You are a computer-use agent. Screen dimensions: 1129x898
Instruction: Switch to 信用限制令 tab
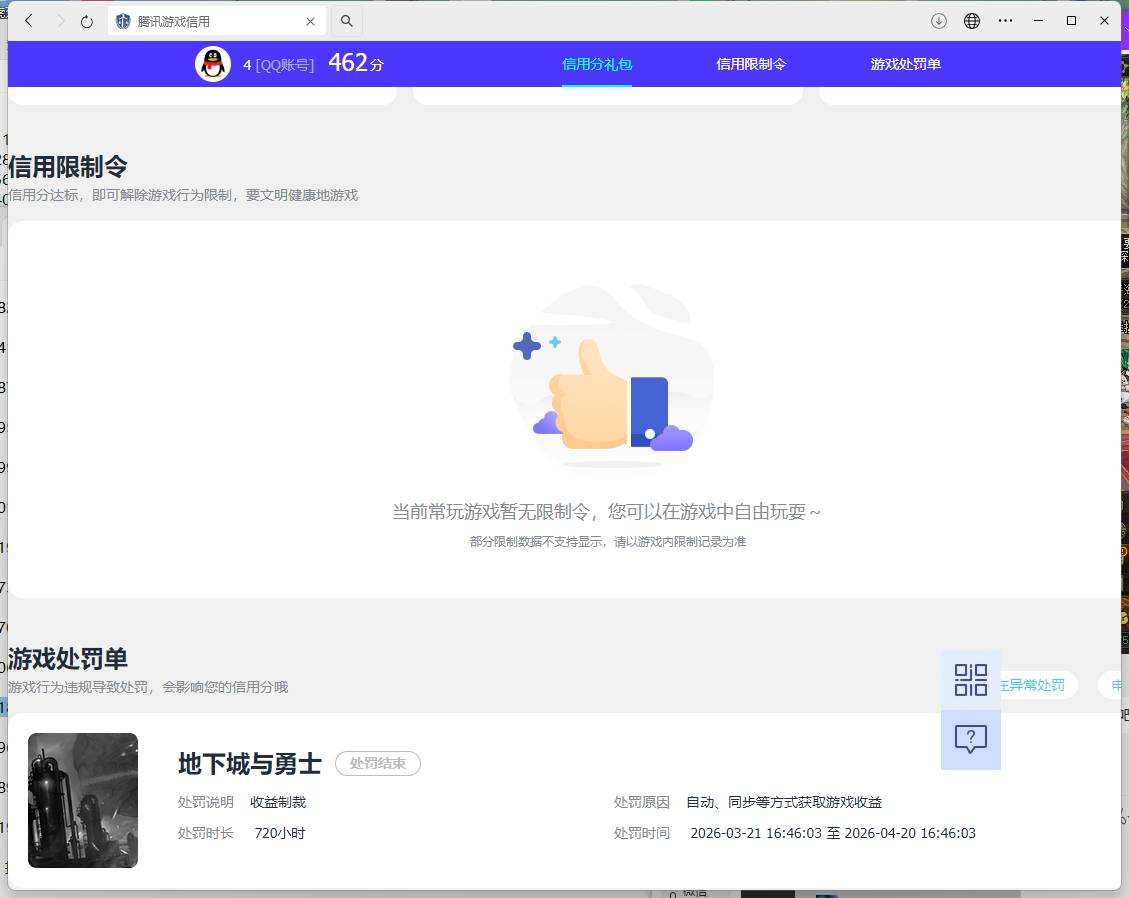pos(751,64)
